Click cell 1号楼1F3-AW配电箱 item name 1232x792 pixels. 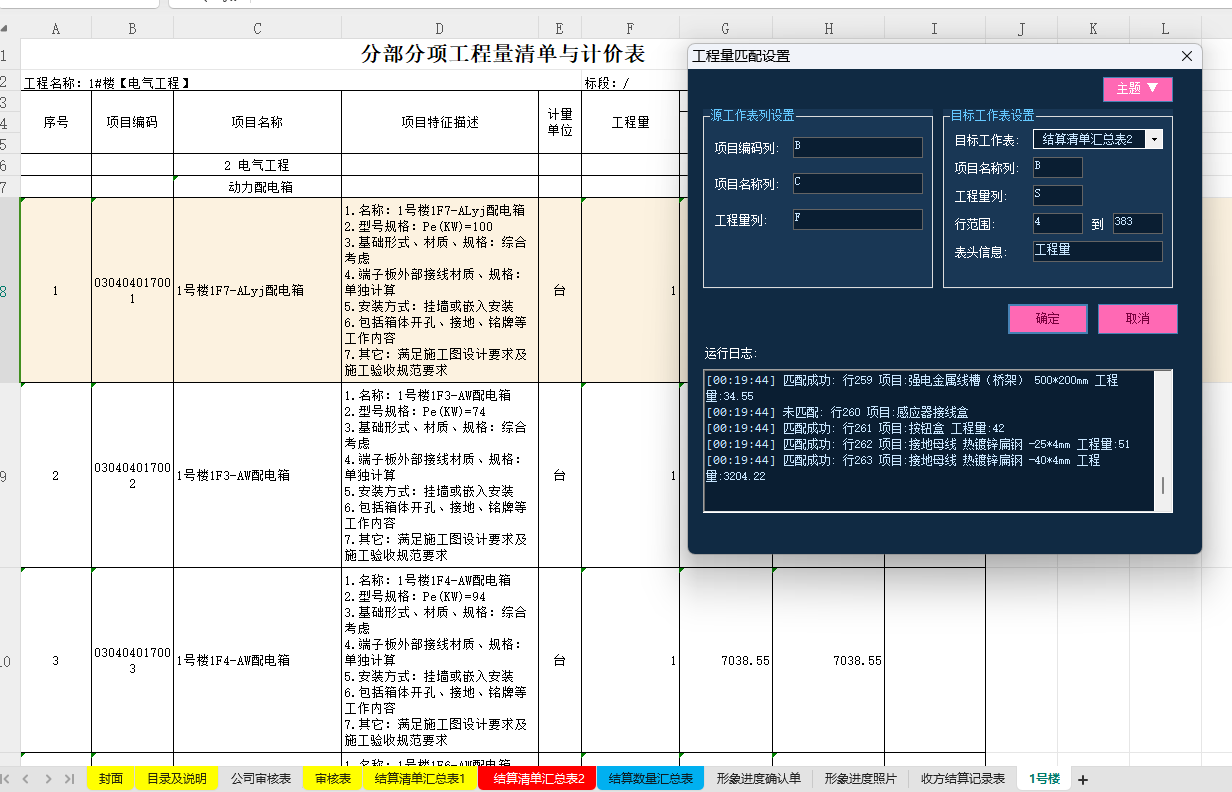pos(257,475)
